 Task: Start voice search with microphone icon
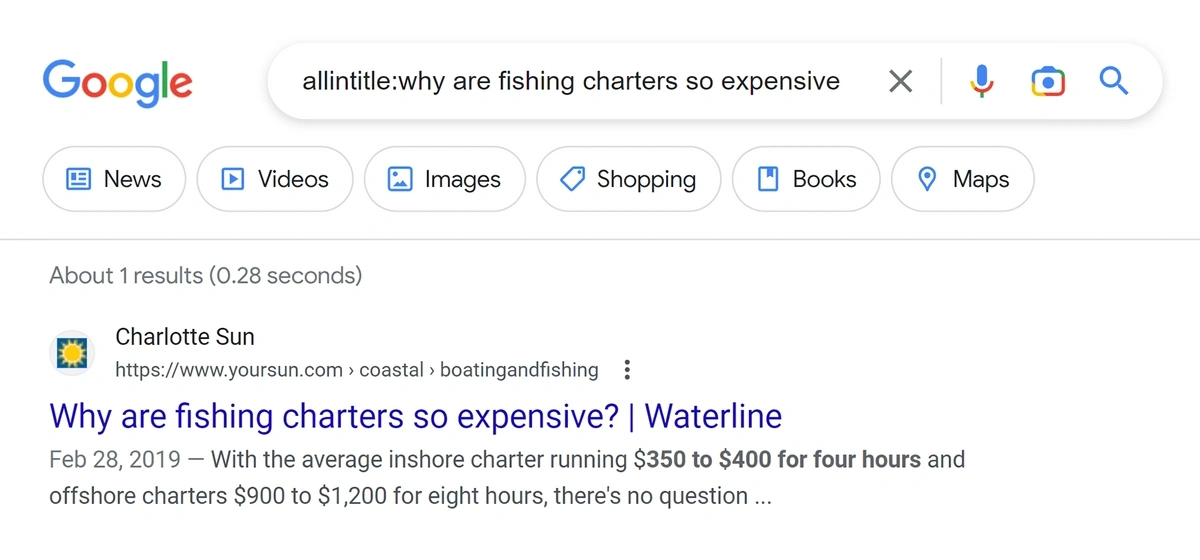982,81
